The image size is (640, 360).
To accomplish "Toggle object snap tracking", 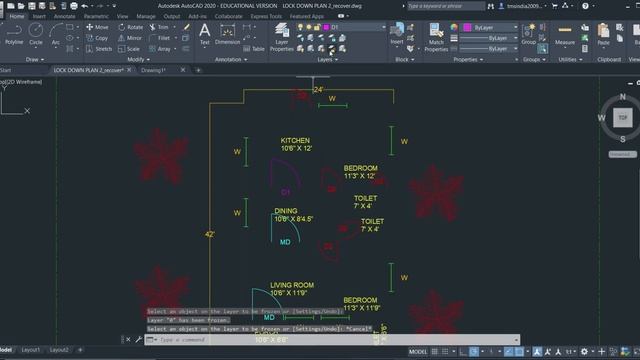I will [508, 351].
